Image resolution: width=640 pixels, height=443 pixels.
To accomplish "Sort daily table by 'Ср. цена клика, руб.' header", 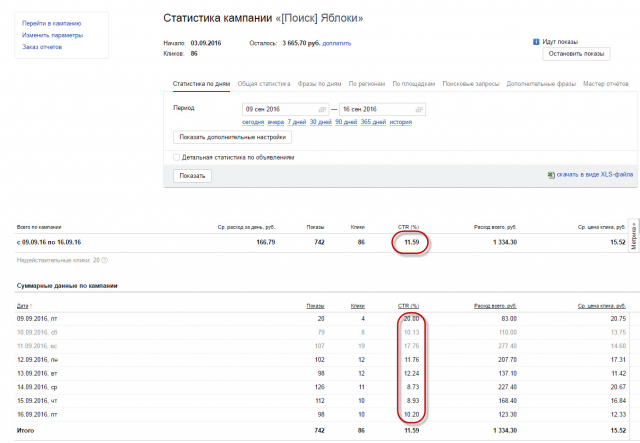I will [602, 306].
